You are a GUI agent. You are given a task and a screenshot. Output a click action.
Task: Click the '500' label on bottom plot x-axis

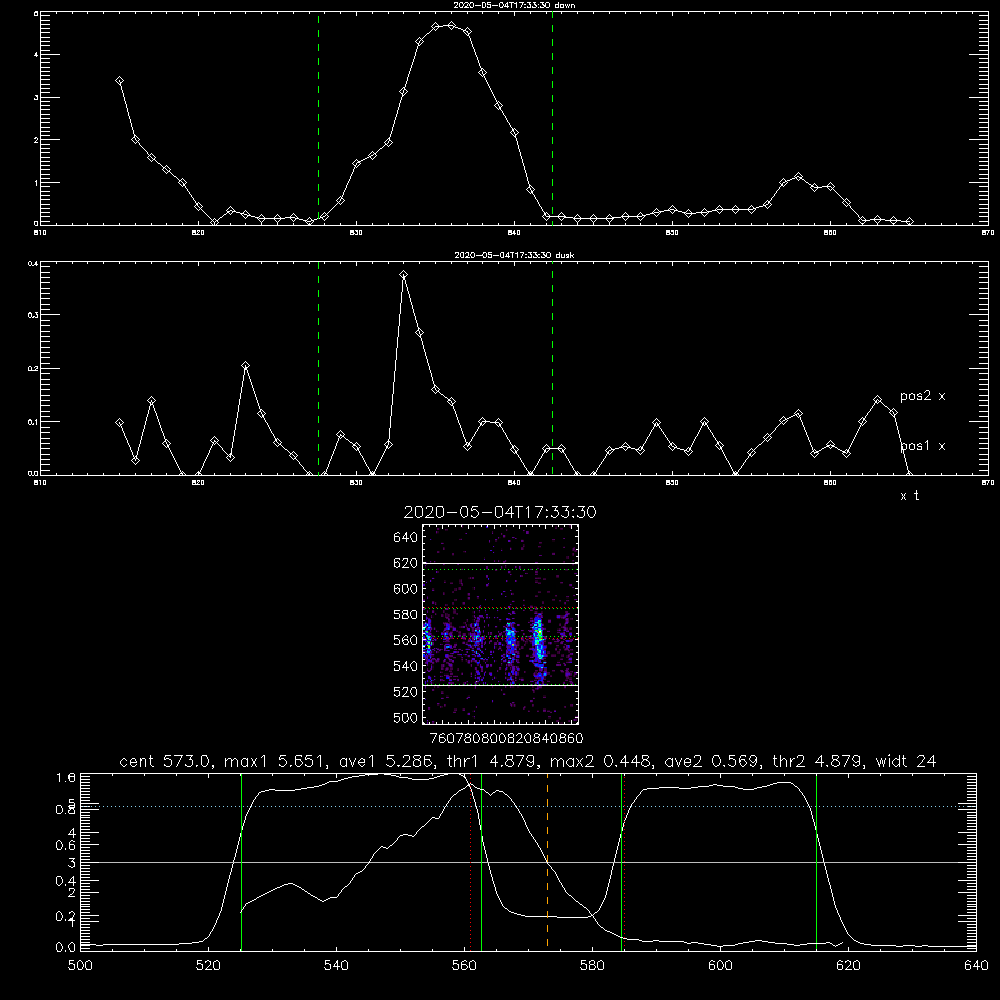(x=80, y=965)
